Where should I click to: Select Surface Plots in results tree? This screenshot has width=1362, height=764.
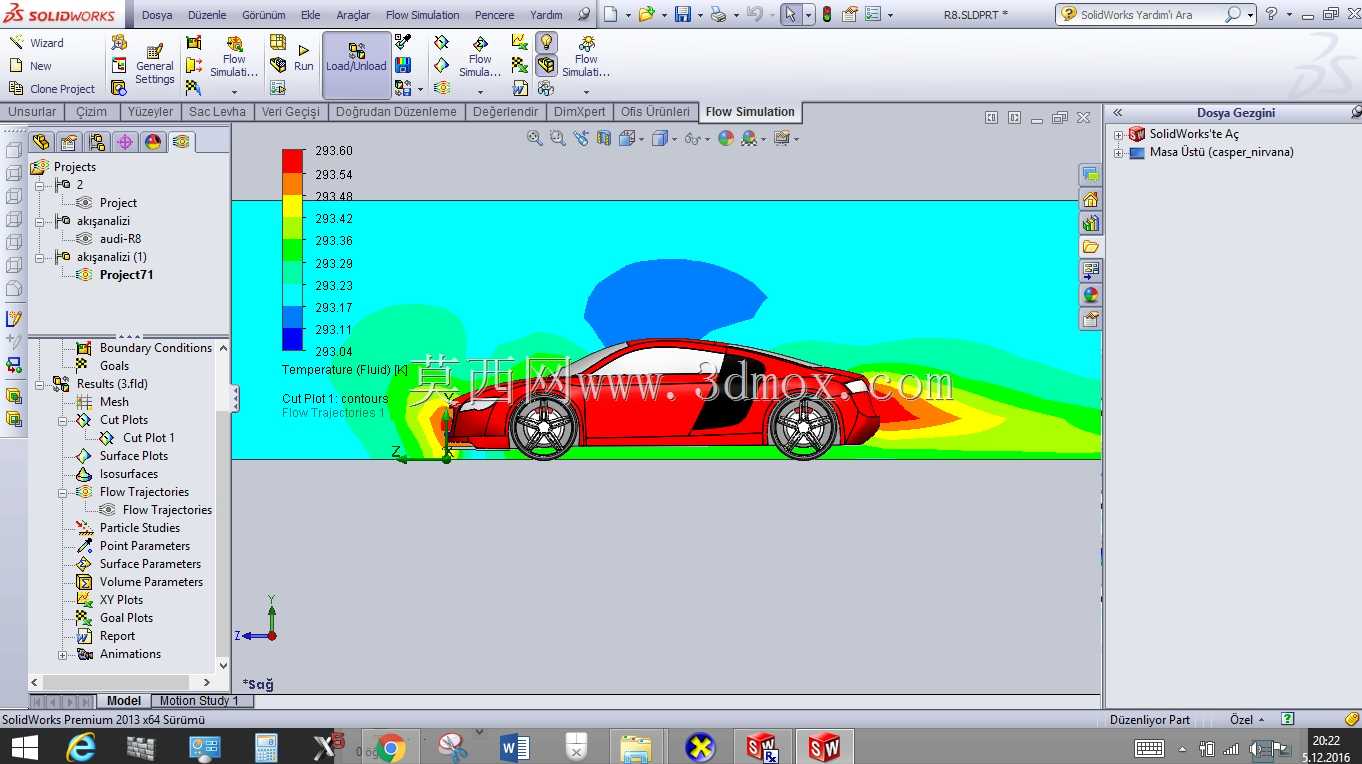click(133, 456)
